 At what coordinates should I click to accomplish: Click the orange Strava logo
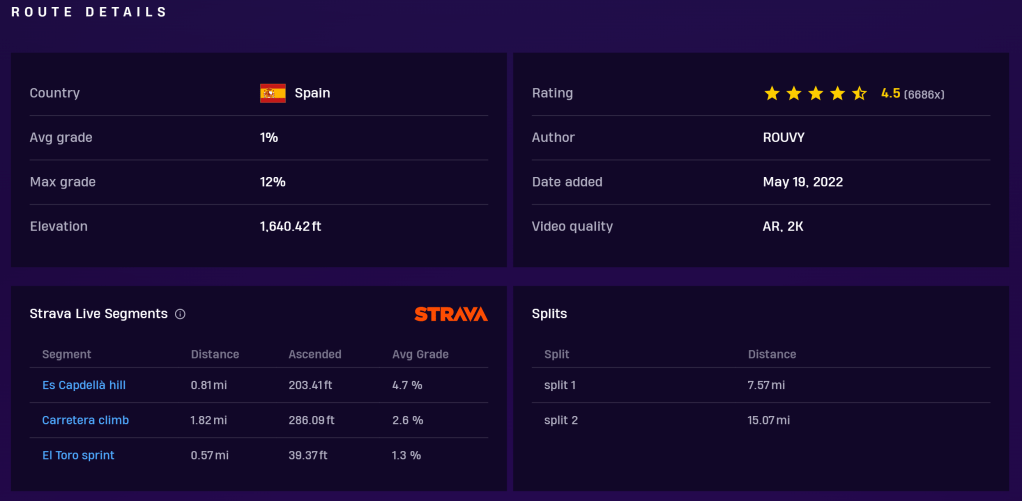pos(451,314)
